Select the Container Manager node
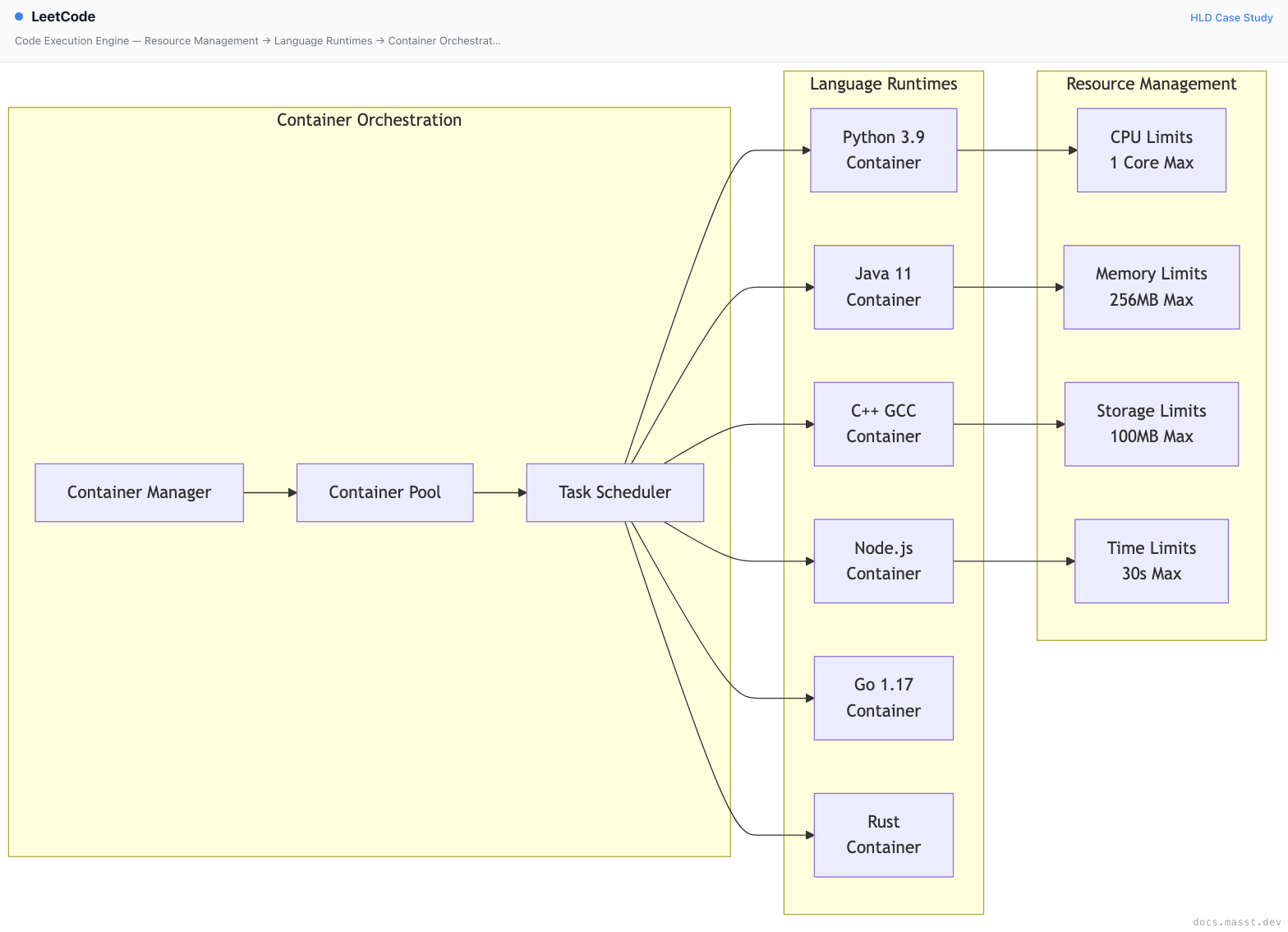This screenshot has width=1288, height=932. point(139,492)
